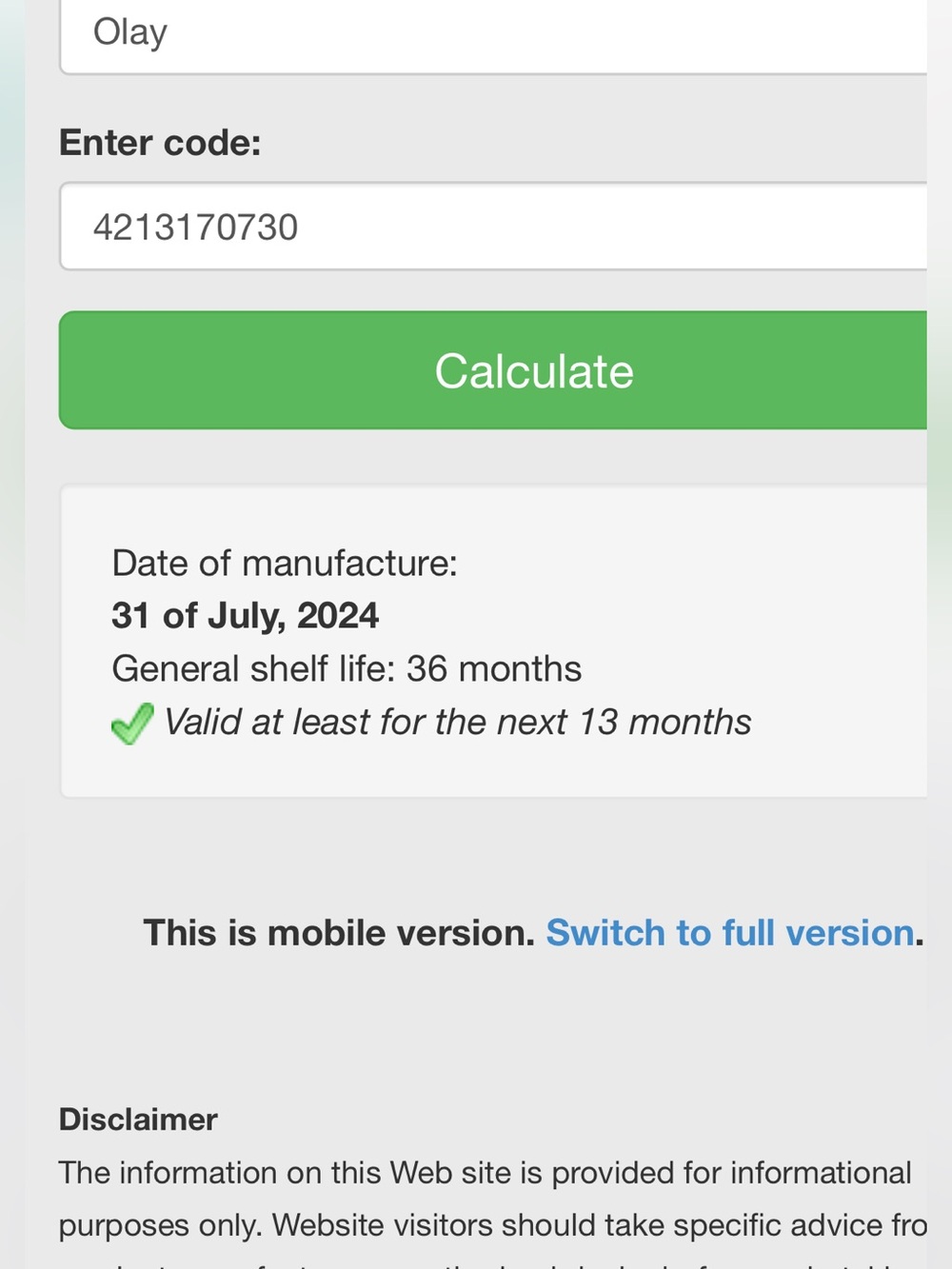Screen dimensions: 952x1269
Task: Click the Disclaimer heading
Action: point(138,1120)
